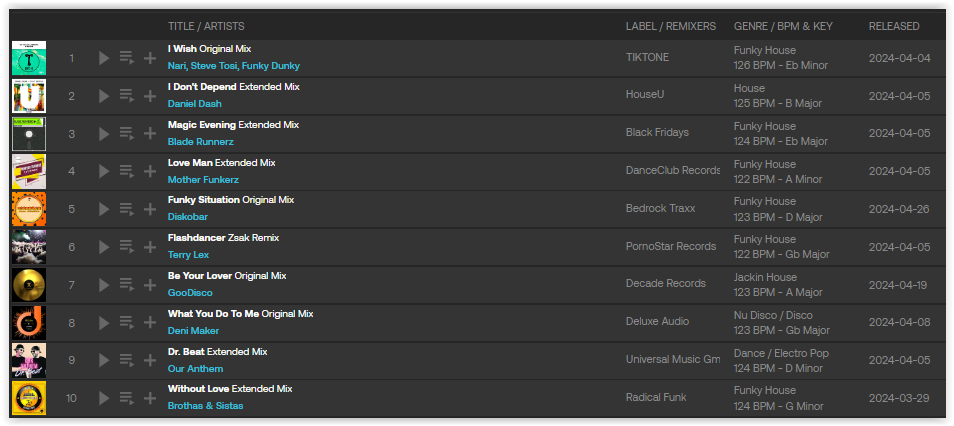The height and width of the screenshot is (426, 954).
Task: Open artist link Daniel Dash
Action: [x=195, y=103]
